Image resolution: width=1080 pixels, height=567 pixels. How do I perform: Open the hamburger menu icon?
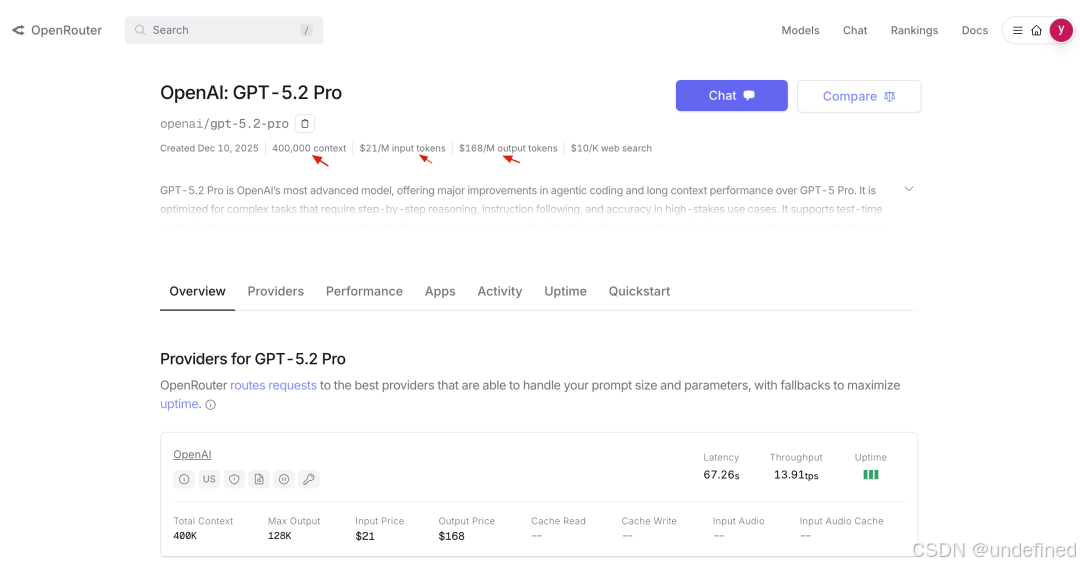(1017, 30)
